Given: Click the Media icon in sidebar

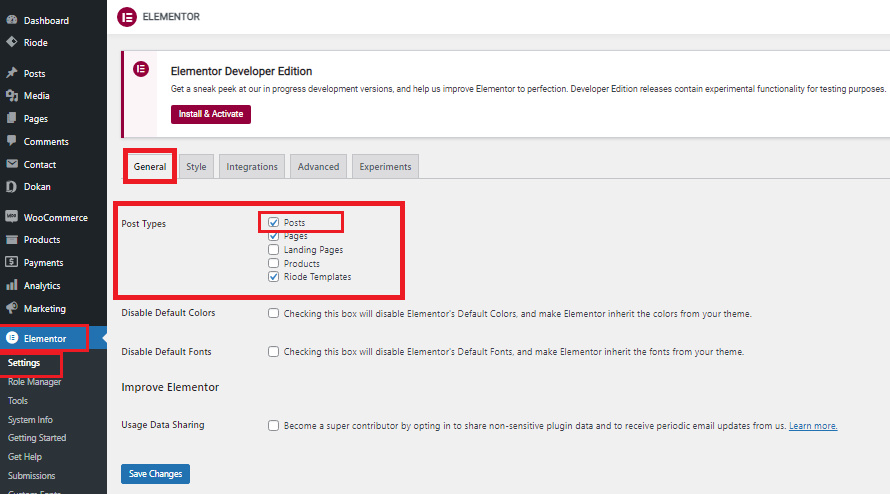Looking at the screenshot, I should 11,95.
